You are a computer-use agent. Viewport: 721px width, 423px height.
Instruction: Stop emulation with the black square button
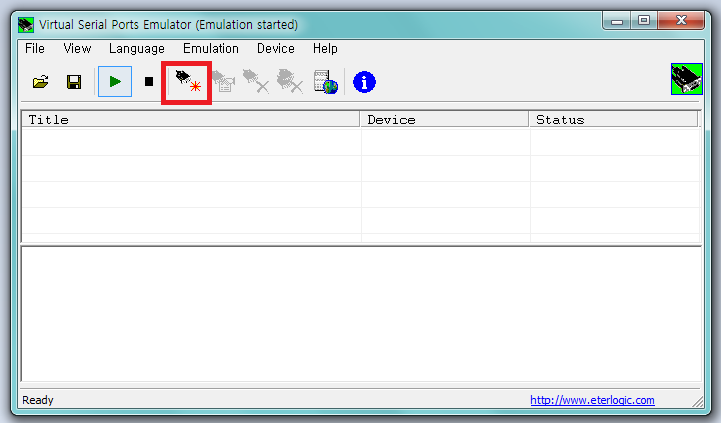tap(149, 81)
